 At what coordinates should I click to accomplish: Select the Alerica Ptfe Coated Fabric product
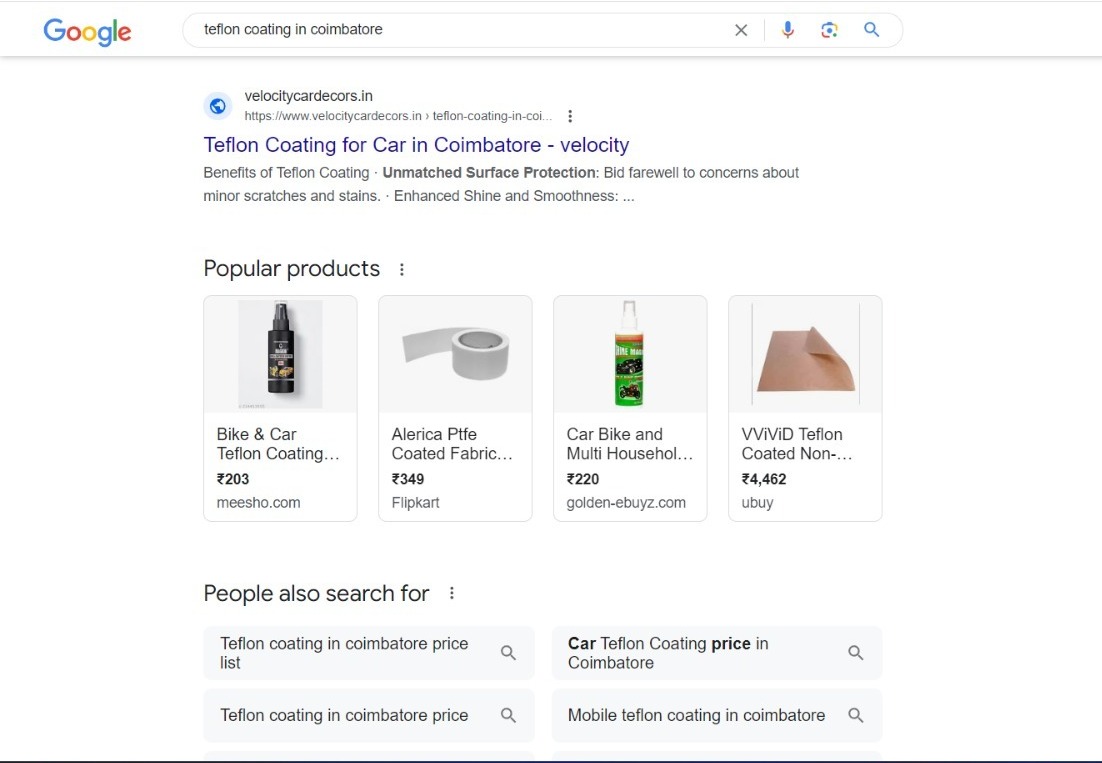pos(455,408)
